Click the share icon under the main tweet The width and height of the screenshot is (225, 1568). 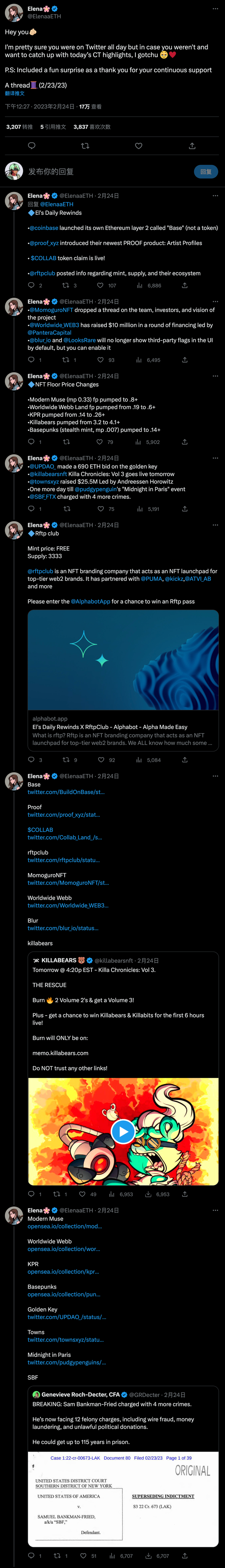[x=192, y=146]
